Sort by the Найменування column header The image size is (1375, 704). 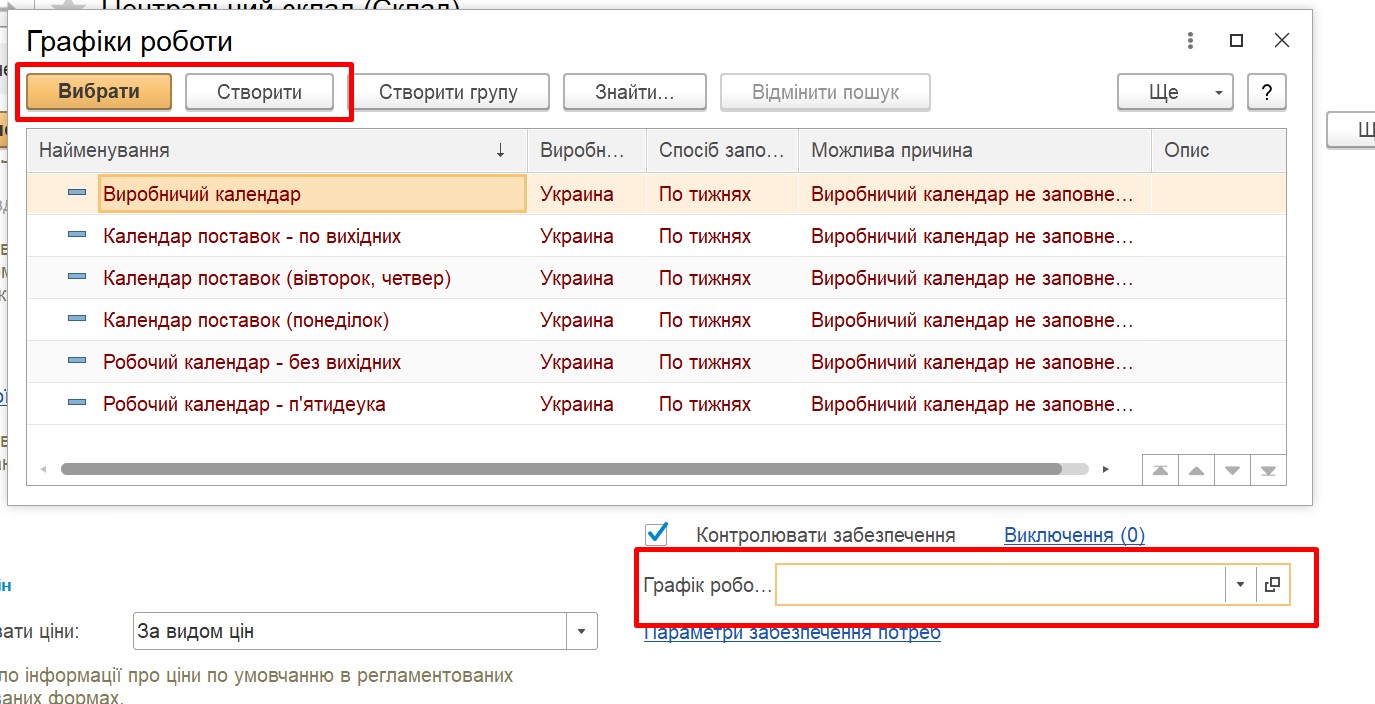coord(277,150)
